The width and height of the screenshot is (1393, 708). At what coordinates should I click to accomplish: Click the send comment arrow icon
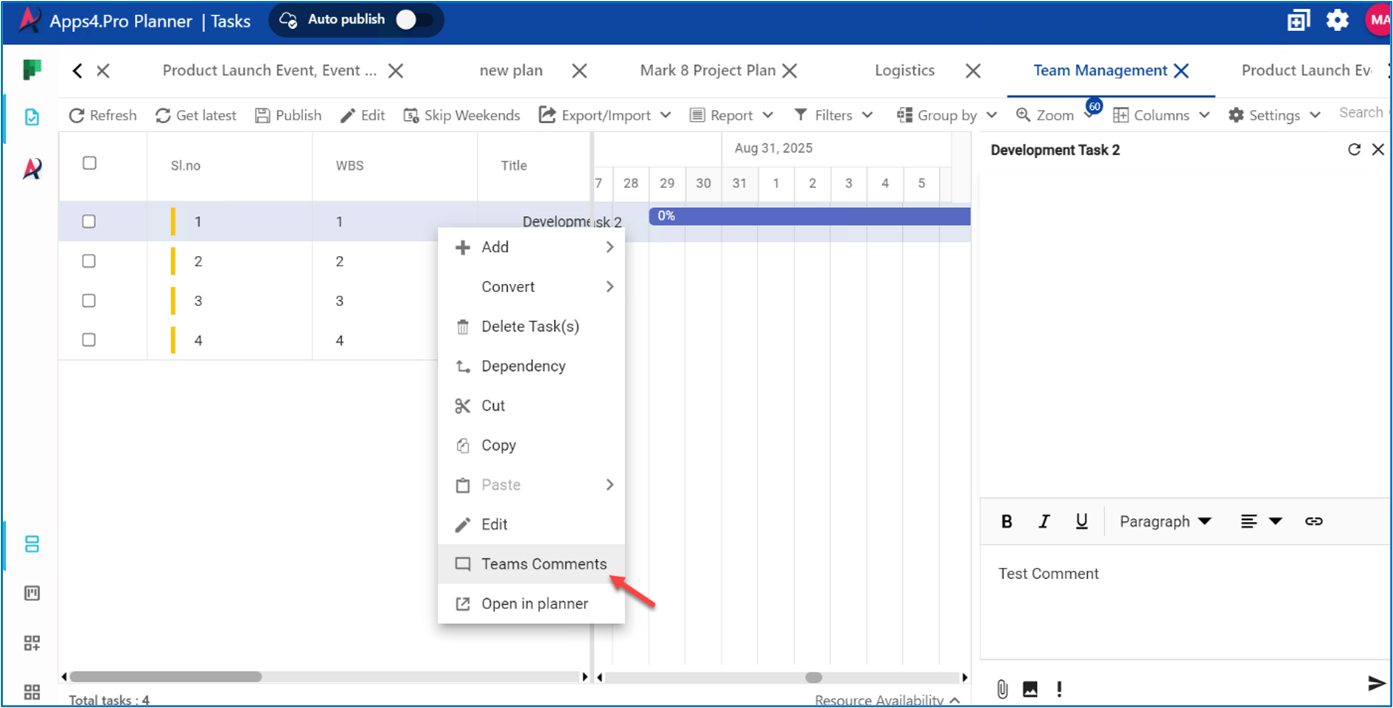[x=1376, y=683]
